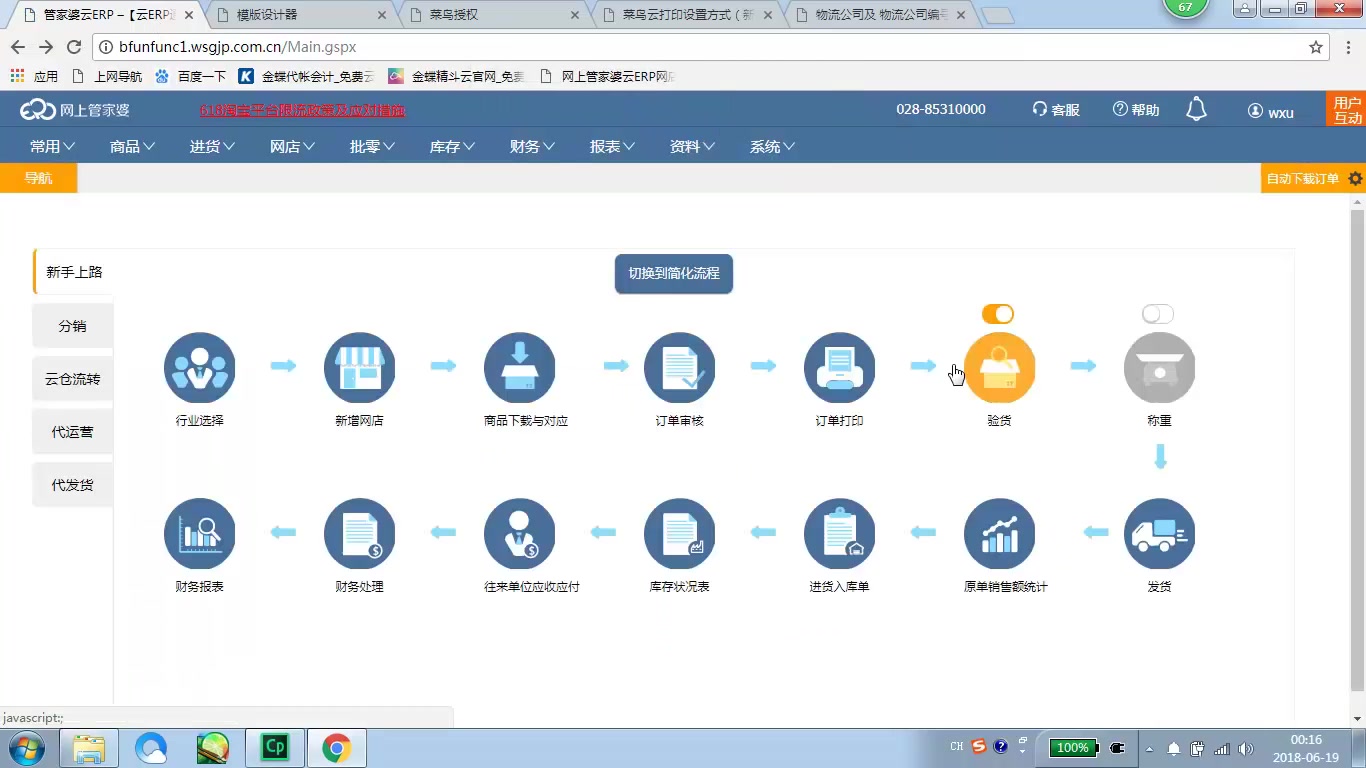Open Chrome from the taskbar
The image size is (1366, 768).
click(336, 748)
